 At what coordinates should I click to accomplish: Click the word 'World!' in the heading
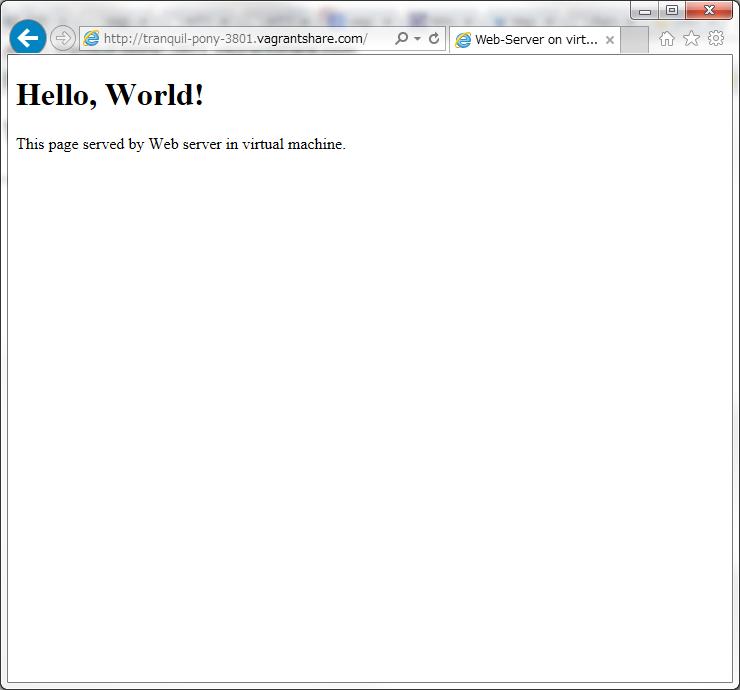[x=155, y=95]
